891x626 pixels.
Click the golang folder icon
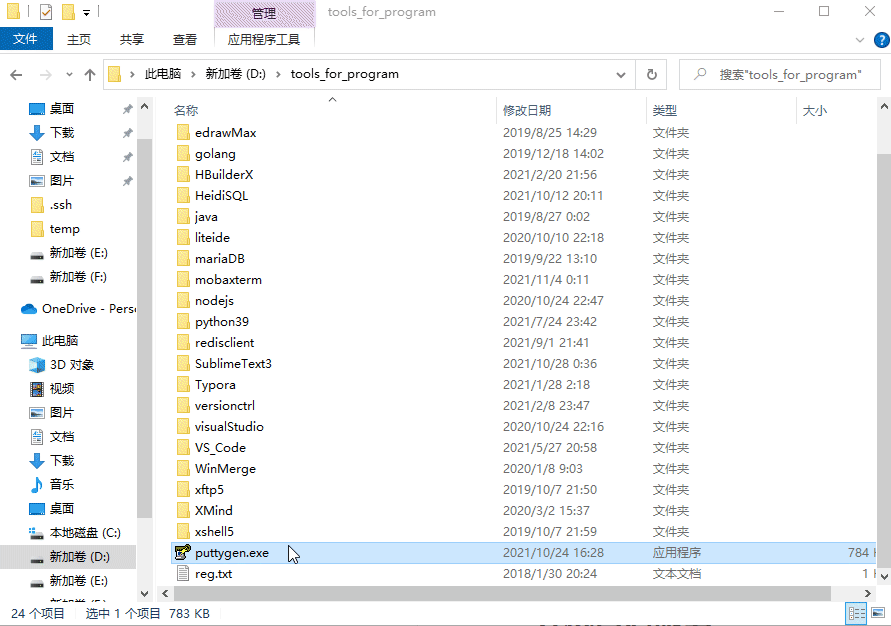point(183,153)
